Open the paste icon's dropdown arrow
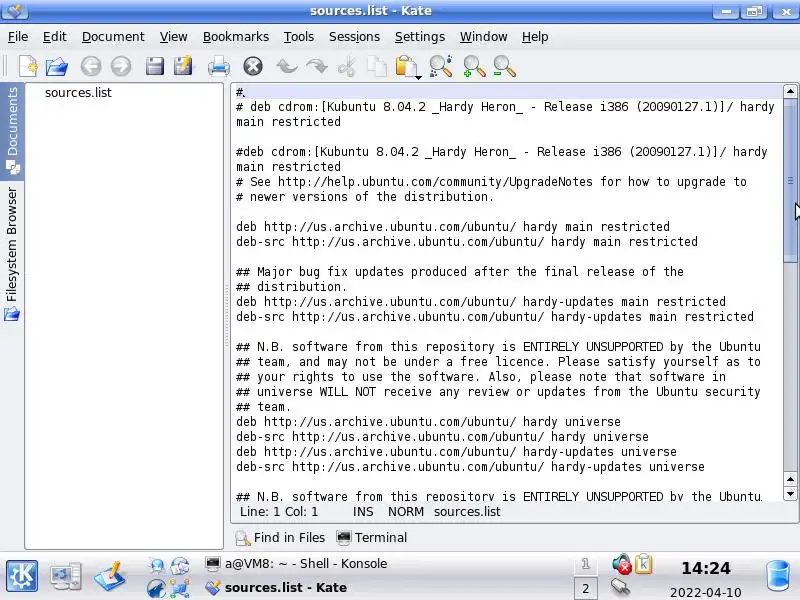800x600 pixels. [418, 77]
